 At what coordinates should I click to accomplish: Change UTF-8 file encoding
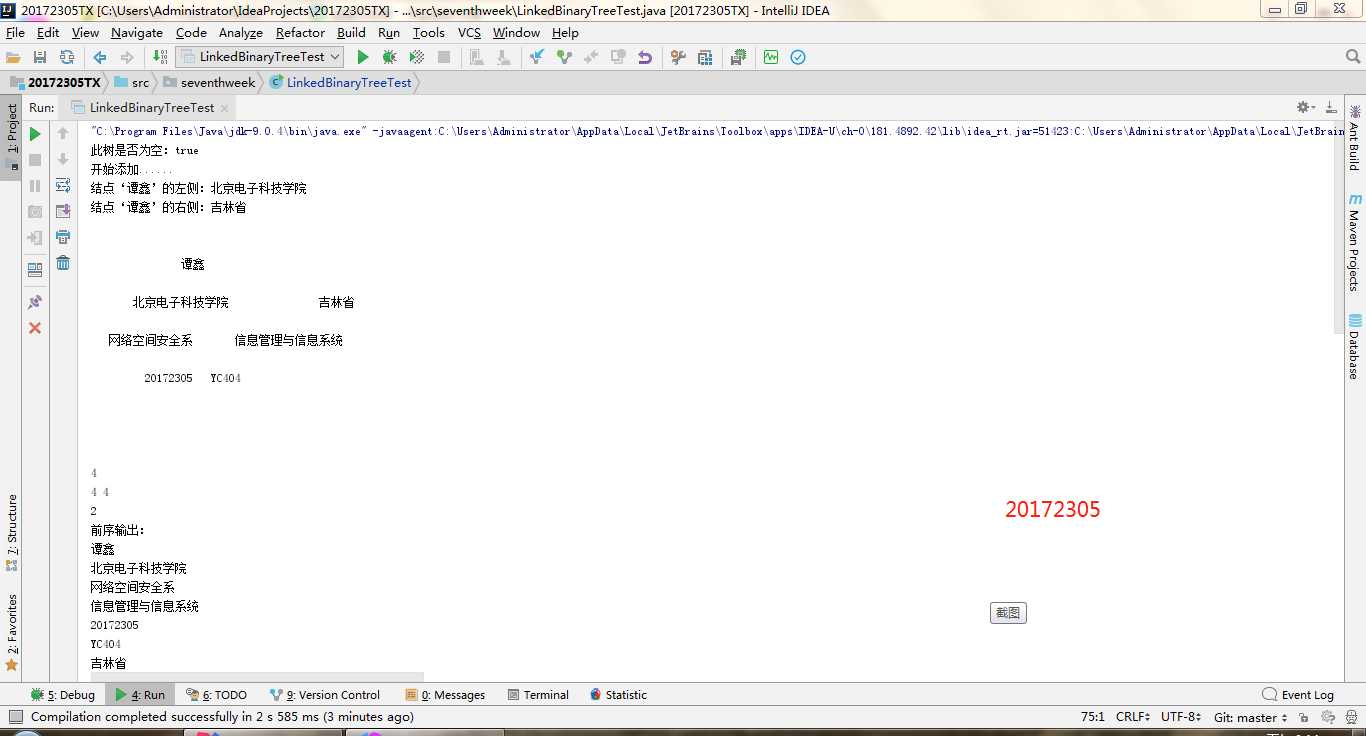pyautogui.click(x=1181, y=717)
